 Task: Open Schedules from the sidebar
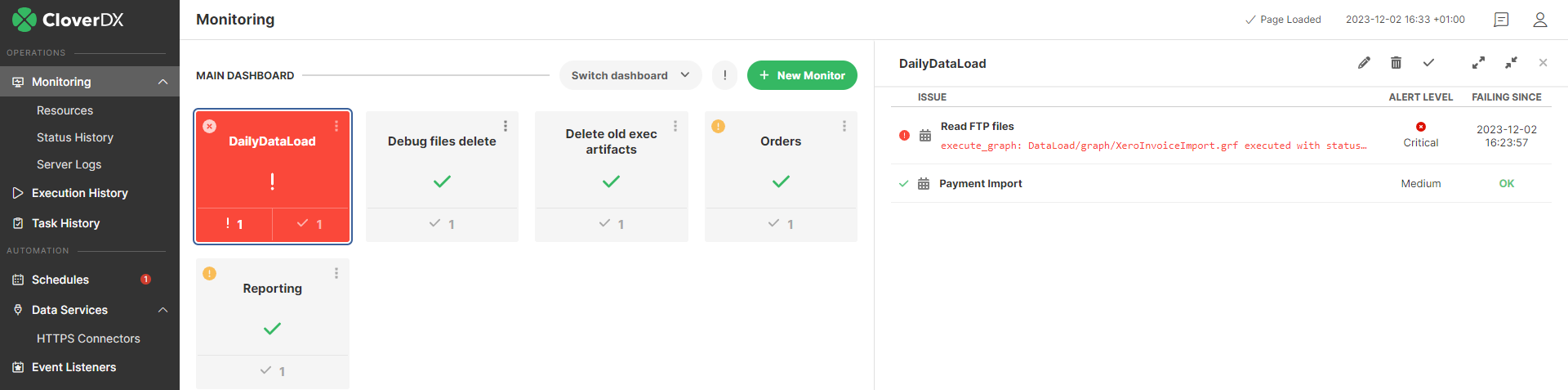60,280
